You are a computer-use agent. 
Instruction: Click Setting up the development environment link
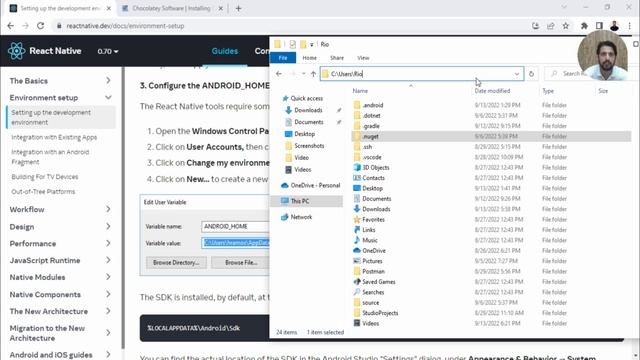point(51,117)
